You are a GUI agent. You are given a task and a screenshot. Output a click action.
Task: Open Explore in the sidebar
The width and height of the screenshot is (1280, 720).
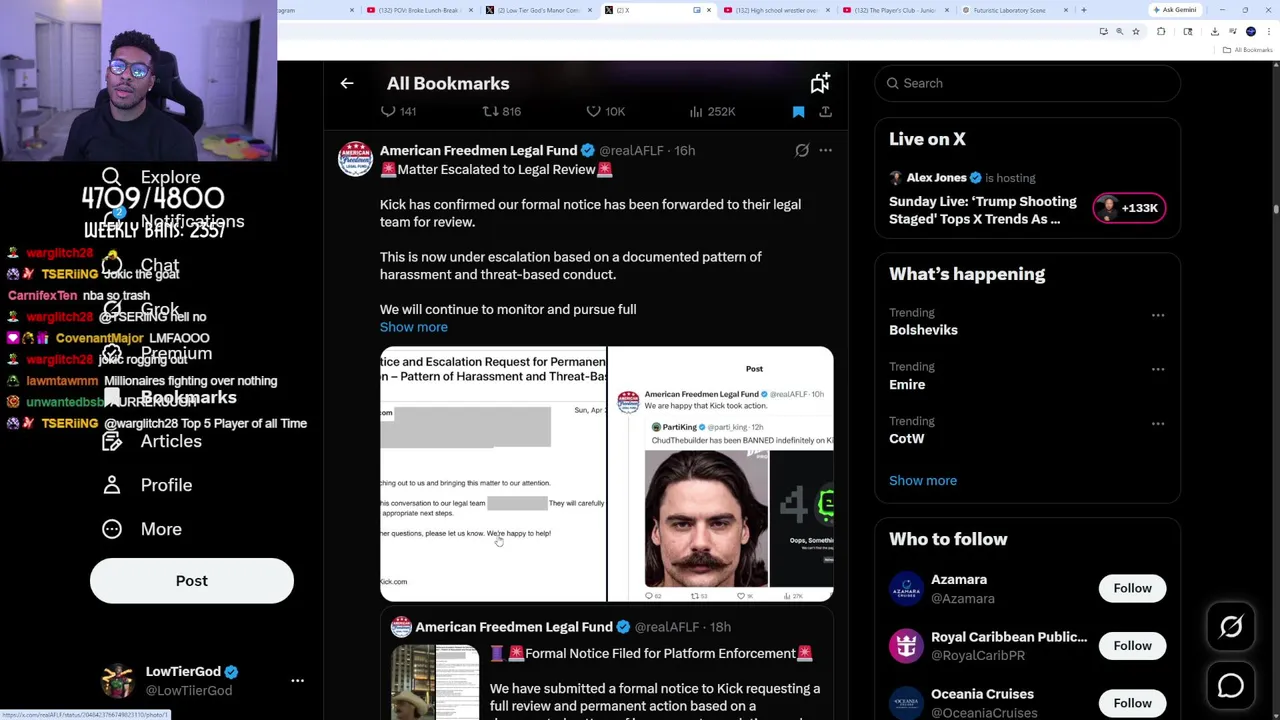(x=152, y=177)
